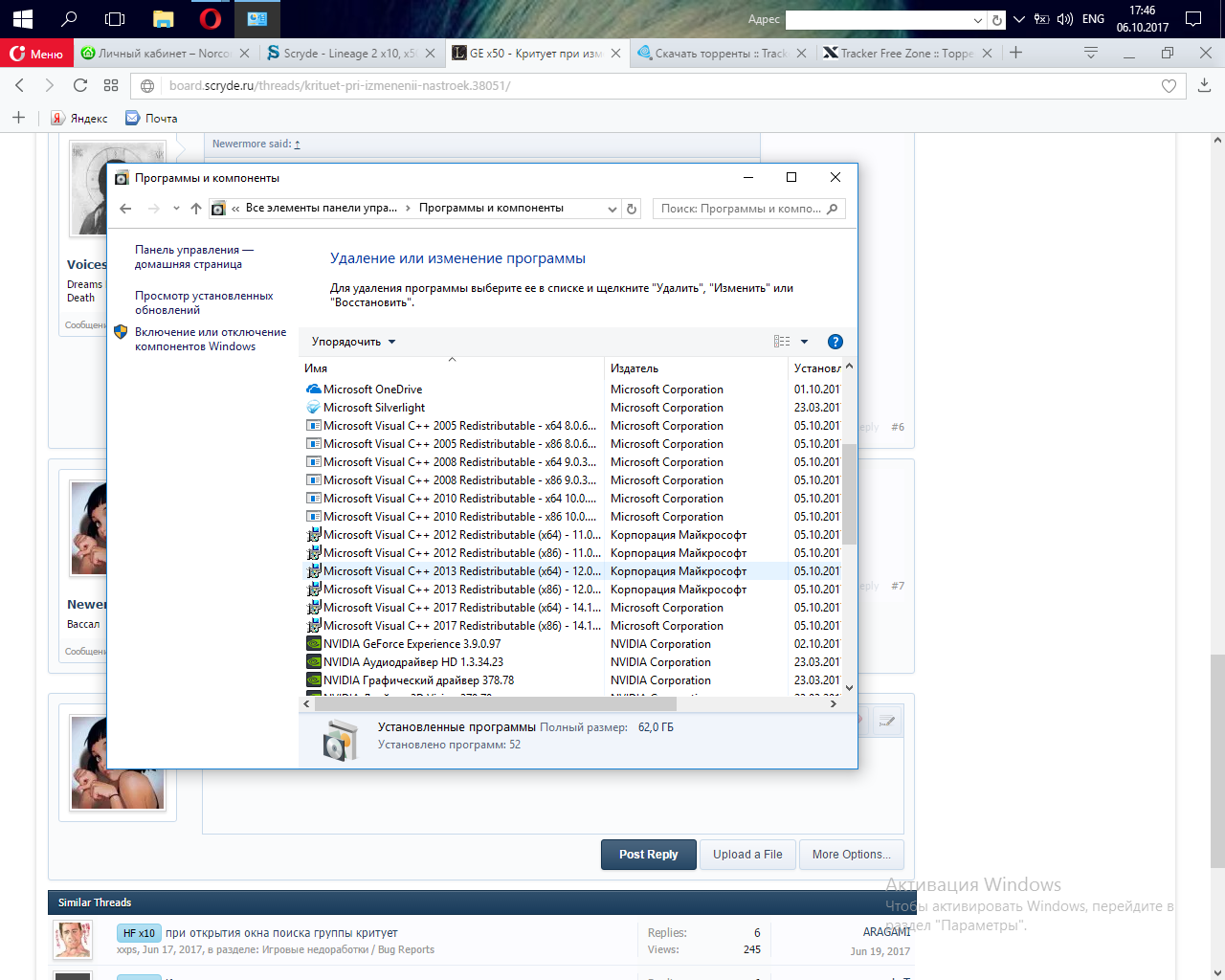Click the heart bookmark icon in the address bar
The image size is (1225, 980).
[x=1169, y=86]
